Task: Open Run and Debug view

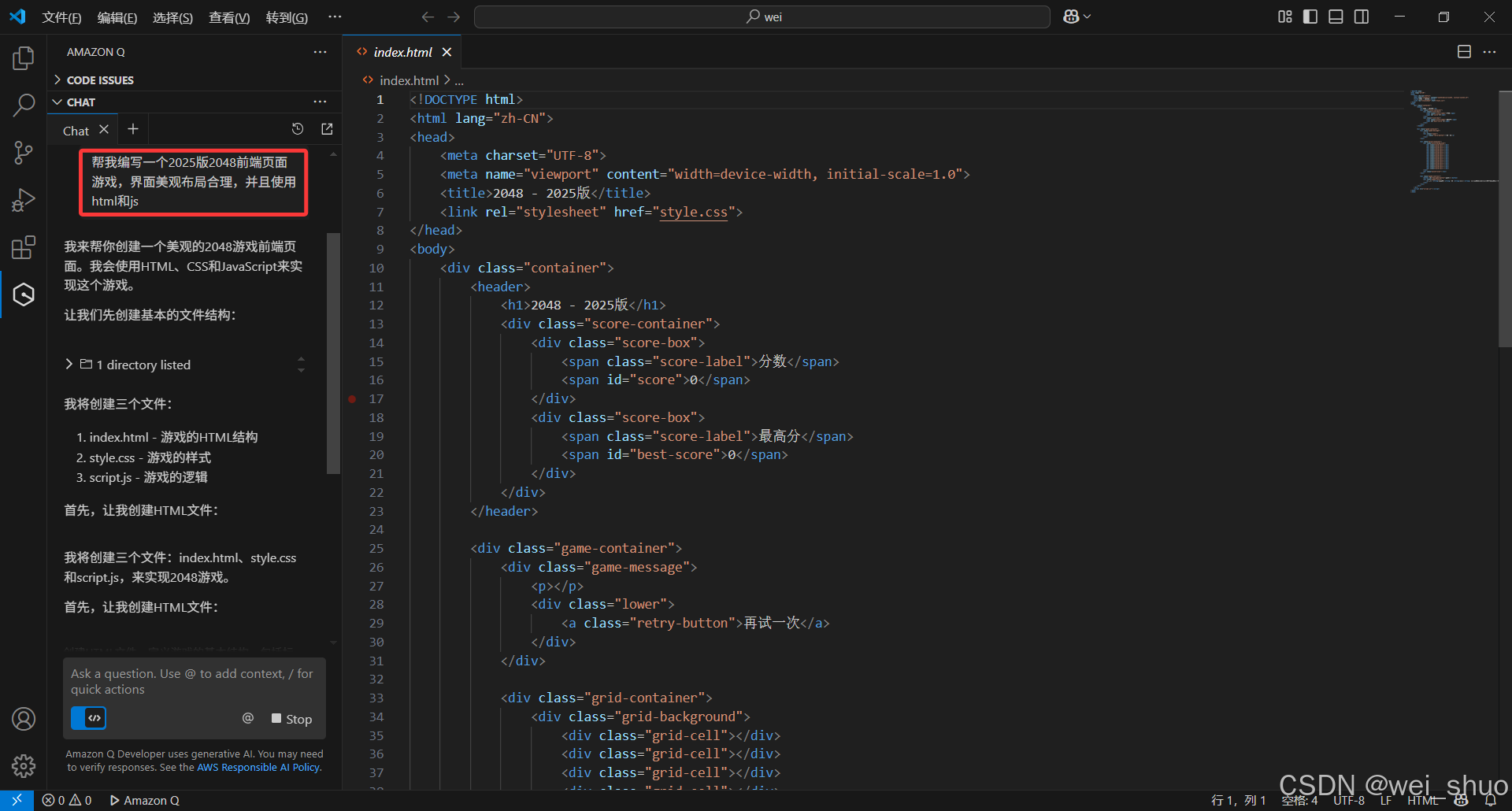Action: (24, 200)
